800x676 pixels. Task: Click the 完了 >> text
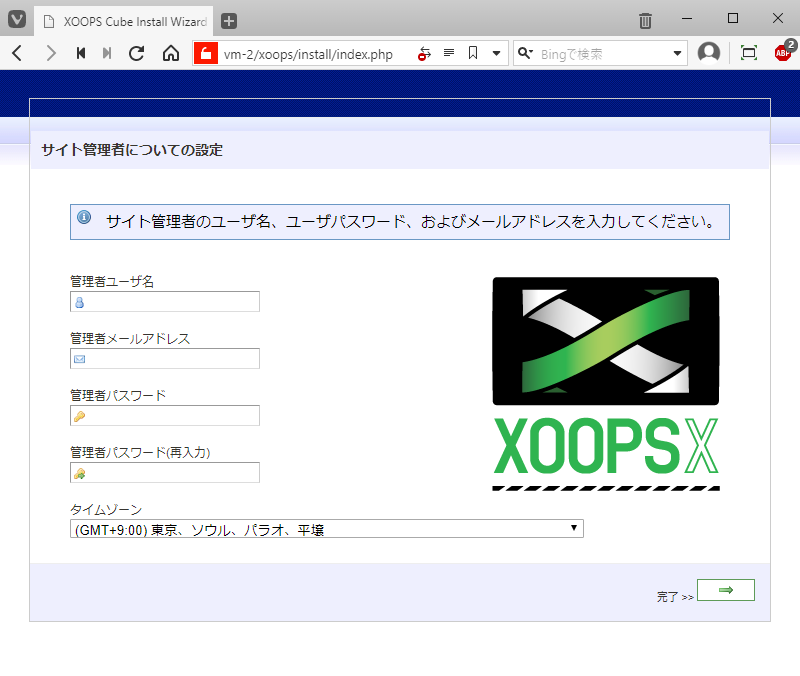click(675, 596)
